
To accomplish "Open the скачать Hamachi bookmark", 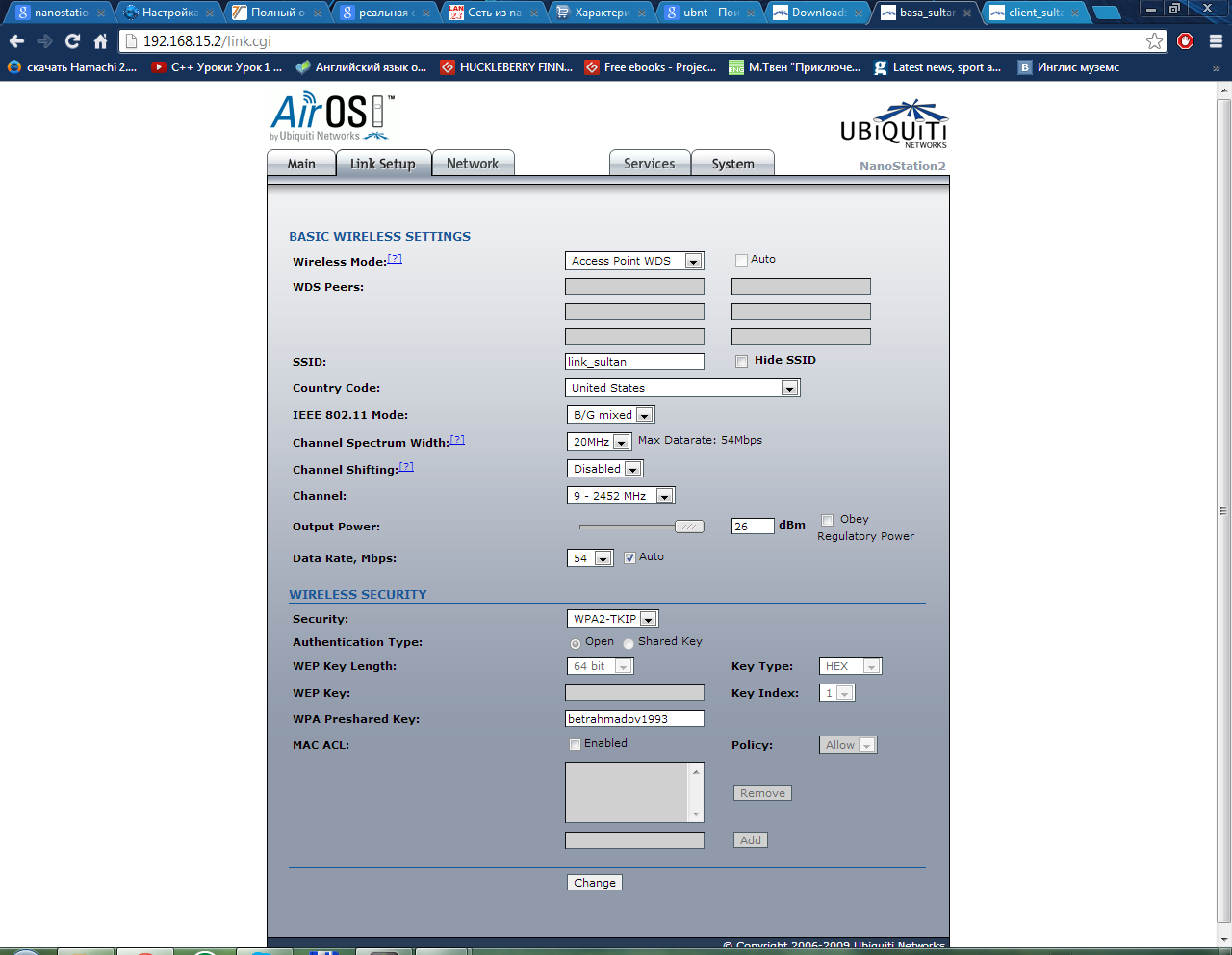I will pyautogui.click(x=72, y=67).
